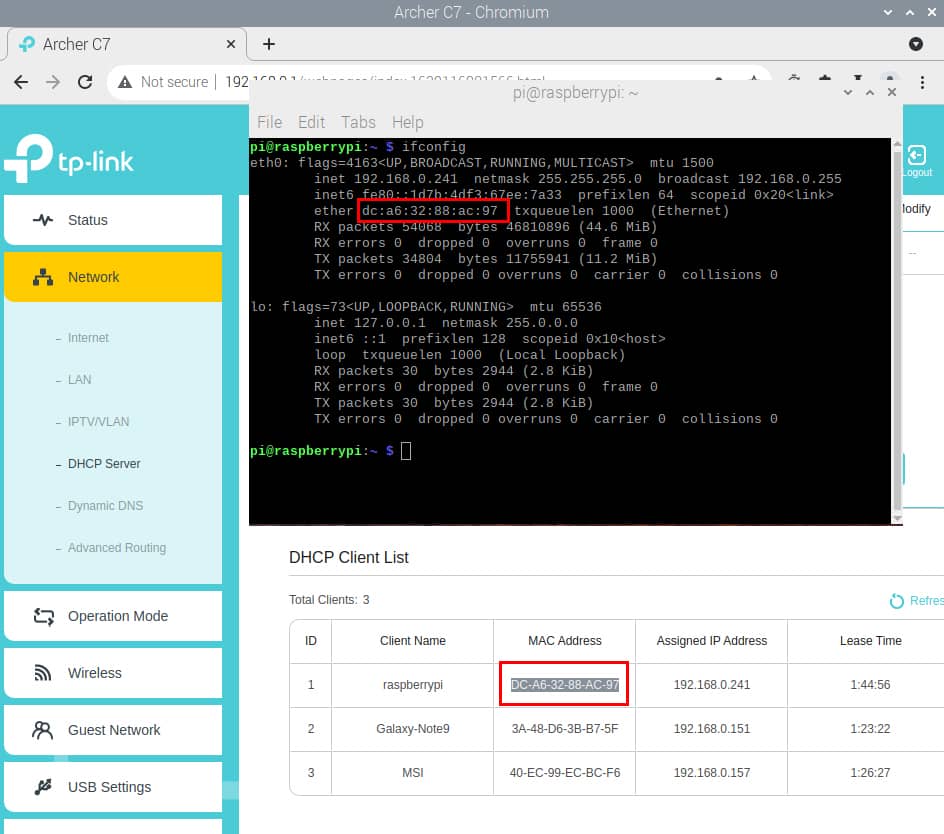
Task: Click MAC address 3A-48-D6-3B-B7-5F
Action: (564, 729)
